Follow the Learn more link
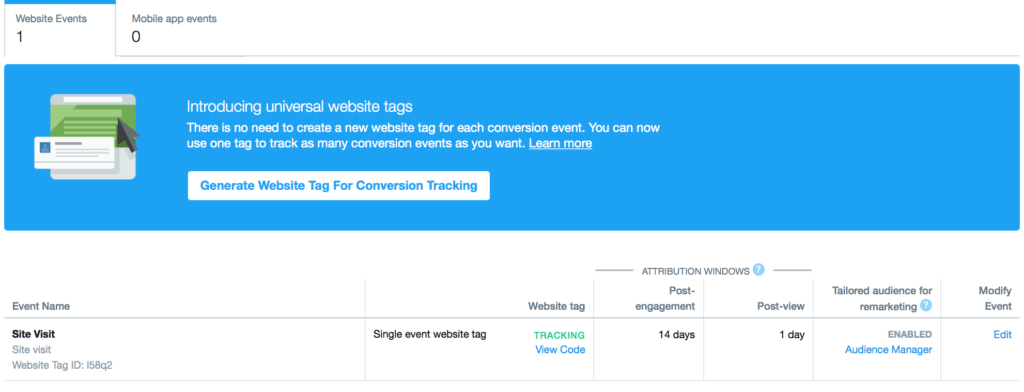Screen dimensions: 1024x392 click(x=560, y=143)
